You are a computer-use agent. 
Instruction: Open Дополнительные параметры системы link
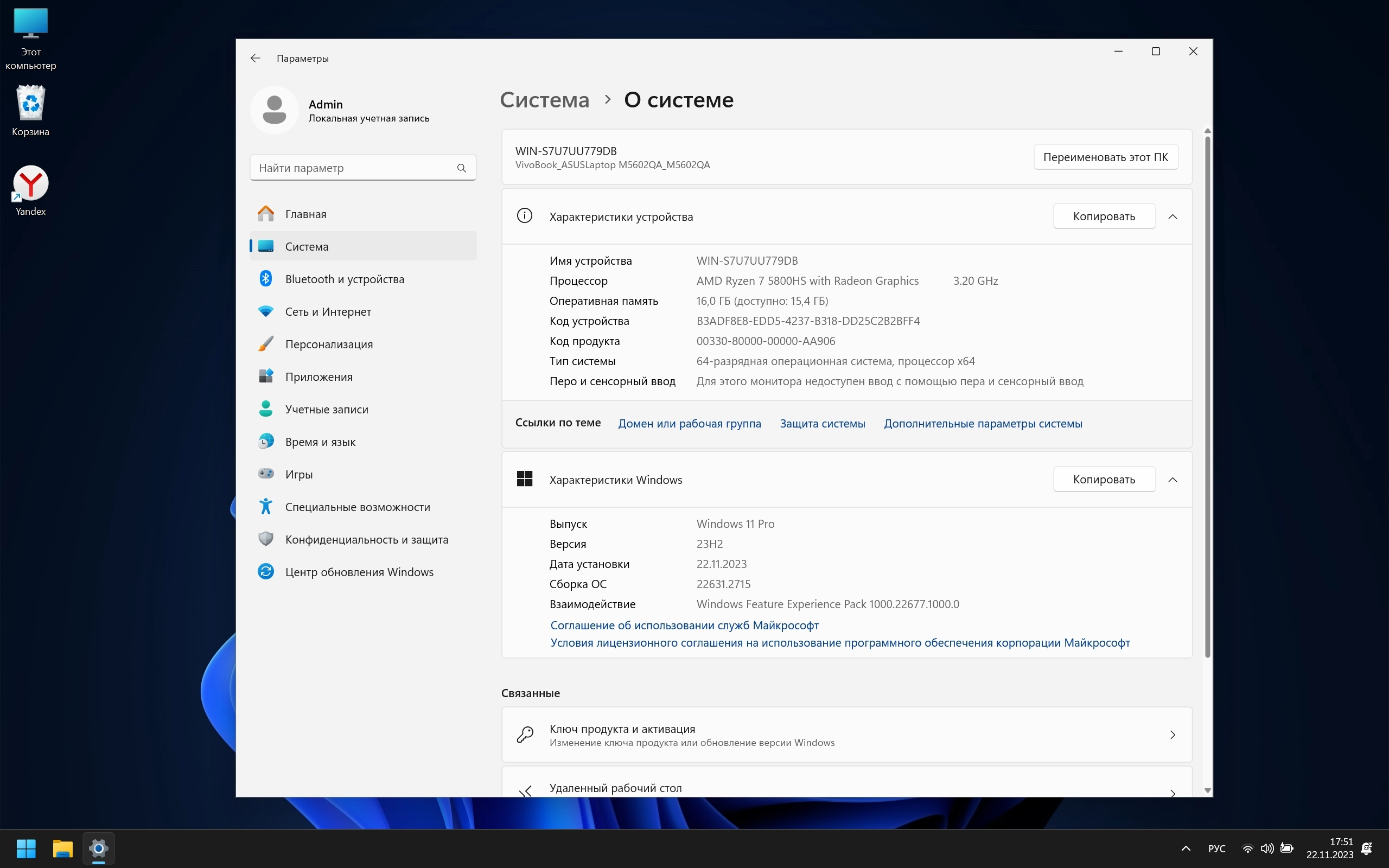tap(983, 424)
